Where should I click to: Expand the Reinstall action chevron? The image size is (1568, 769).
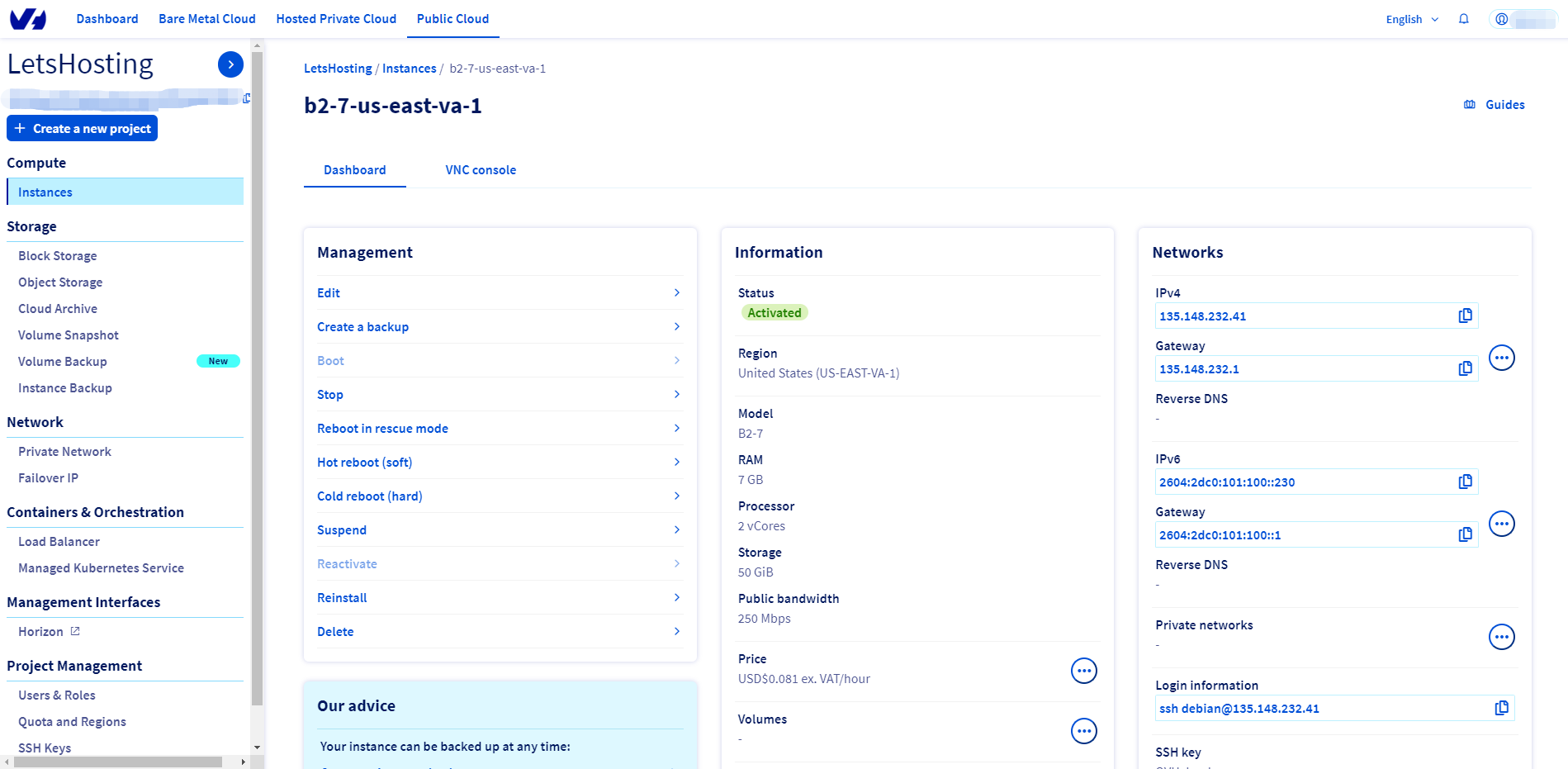677,597
